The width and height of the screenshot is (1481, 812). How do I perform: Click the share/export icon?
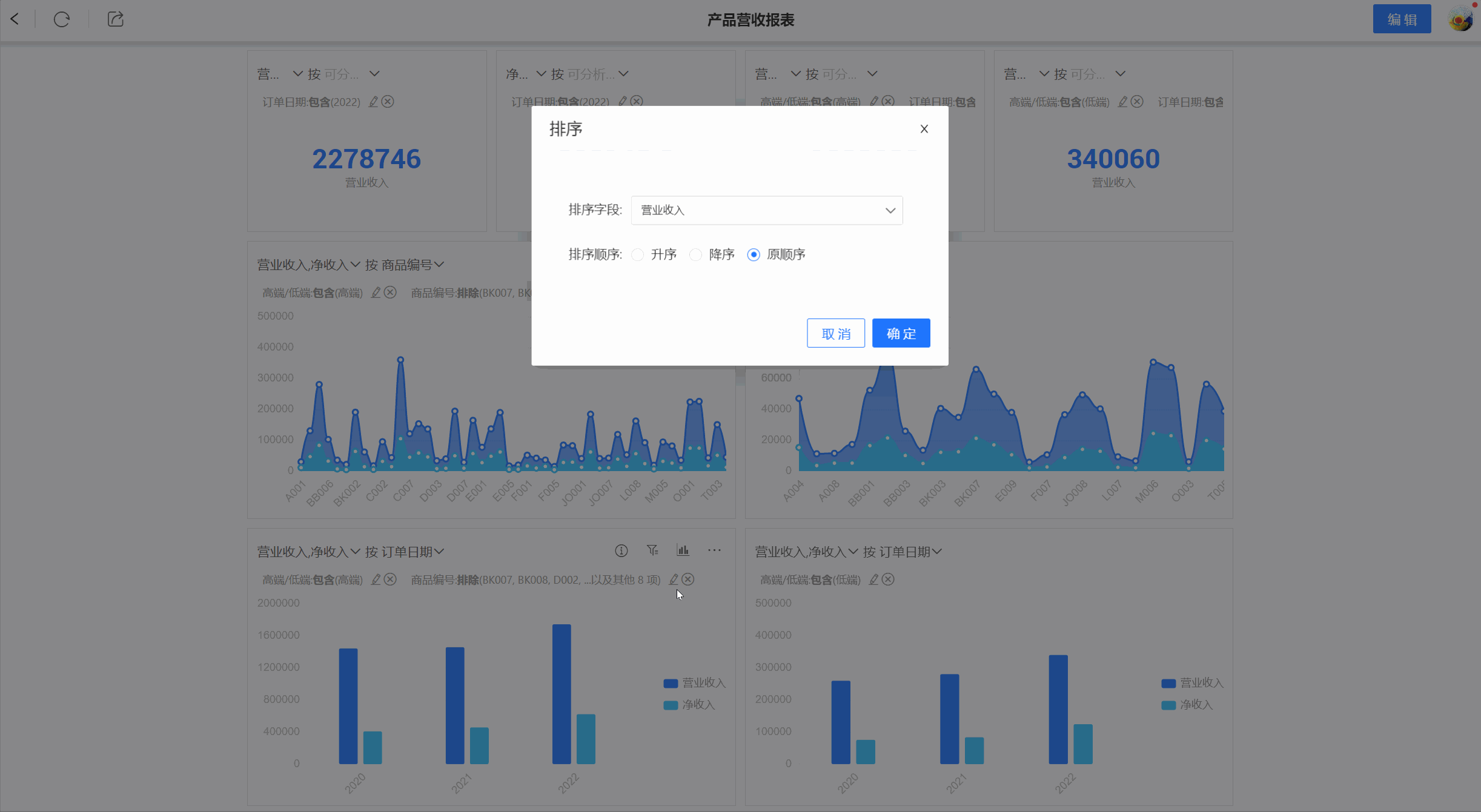[x=115, y=19]
